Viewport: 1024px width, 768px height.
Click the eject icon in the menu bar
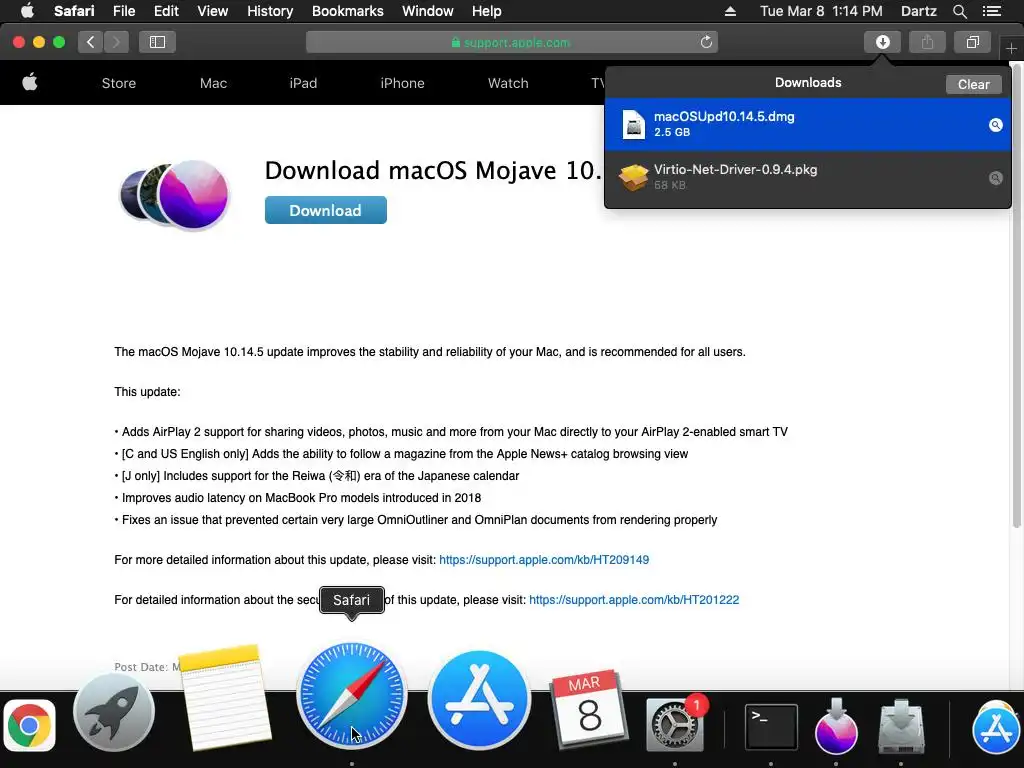730,11
